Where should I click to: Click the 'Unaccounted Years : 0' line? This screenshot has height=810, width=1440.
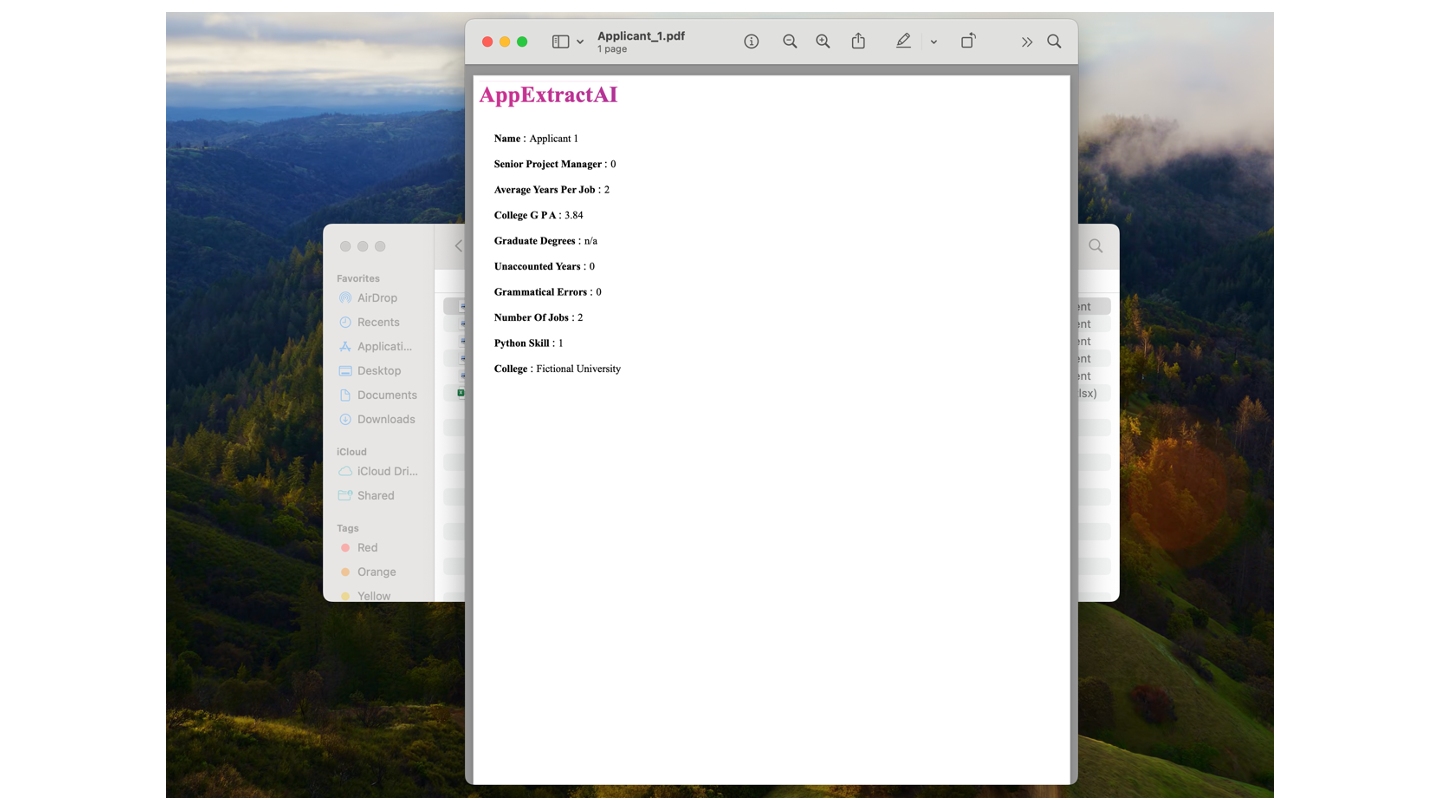[544, 267]
